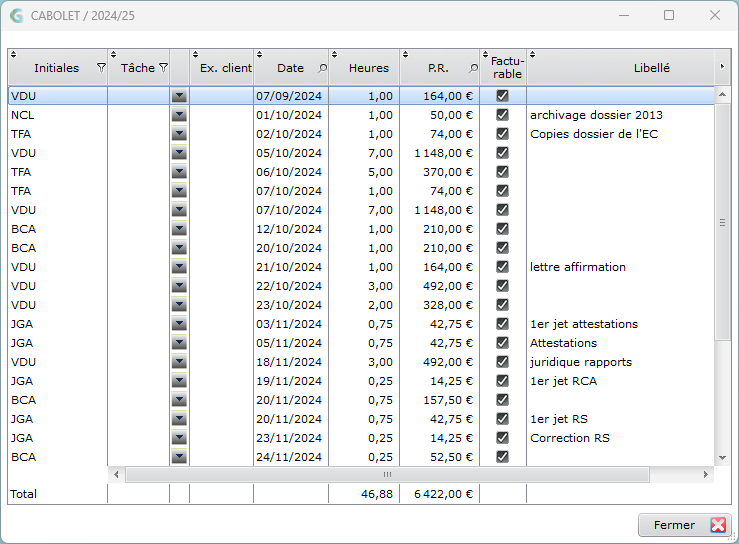Open task dropdown on BCA 12/10/2024 row
The width and height of the screenshot is (739, 544).
(179, 229)
